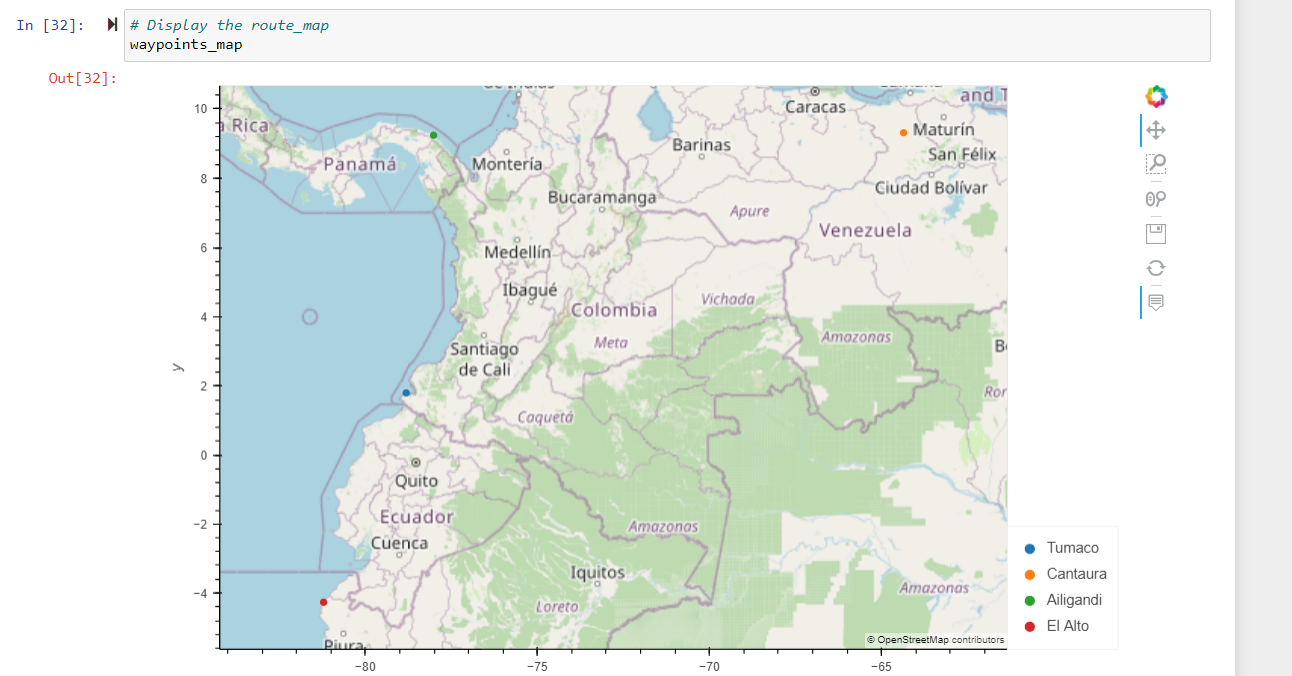Screen dimensions: 1292x676
Task: Click the Venezuela label on the map
Action: (865, 230)
